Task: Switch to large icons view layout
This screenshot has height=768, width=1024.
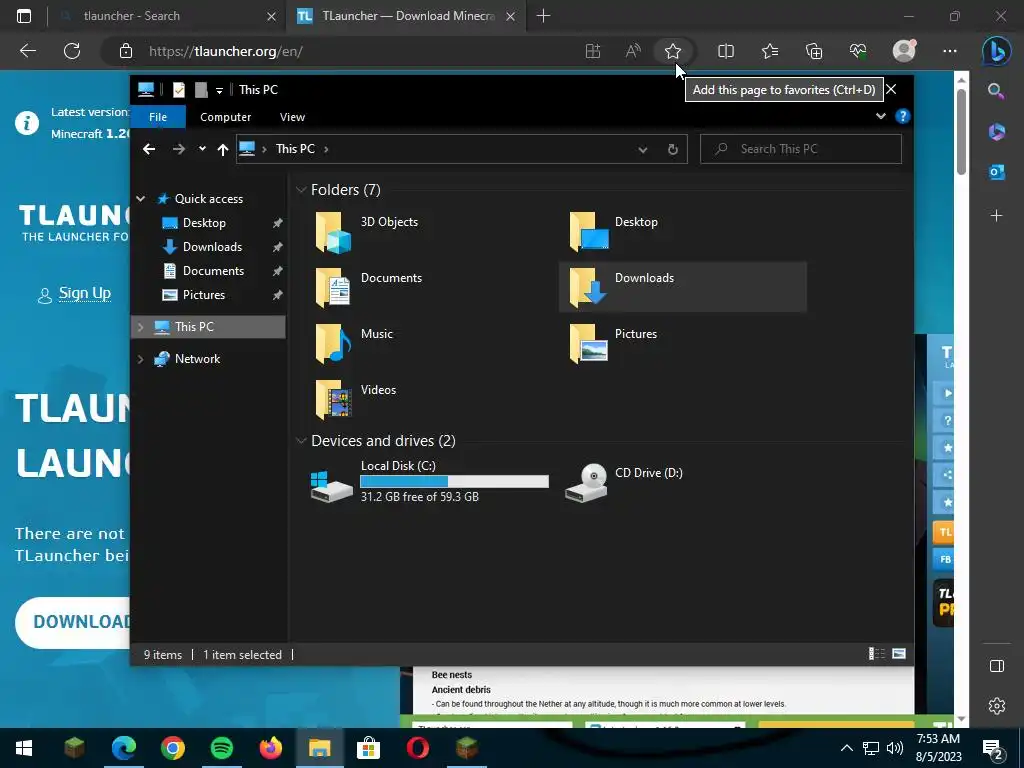Action: pos(899,654)
